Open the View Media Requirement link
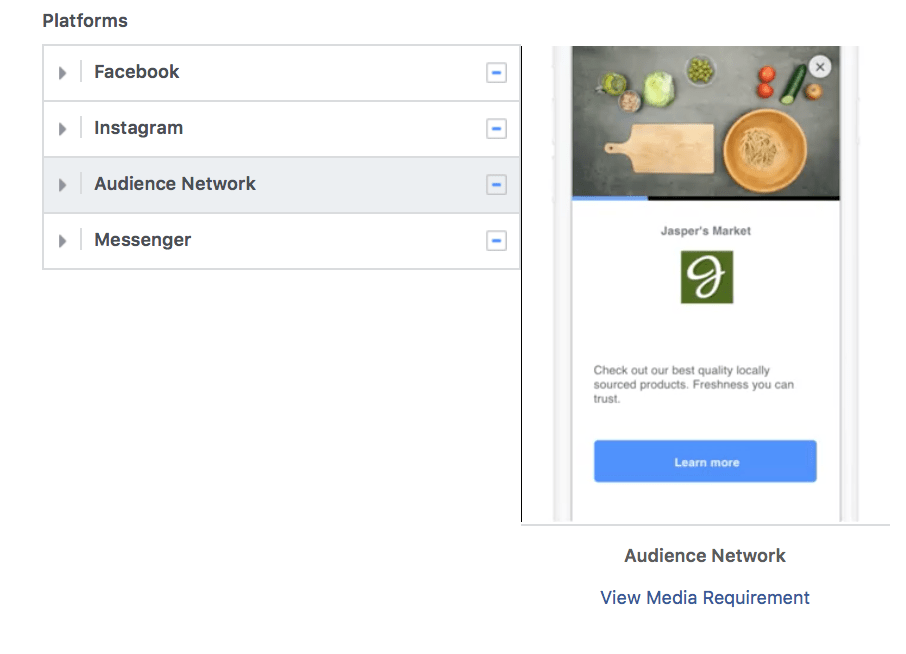Image resolution: width=906 pixels, height=654 pixels. (704, 597)
